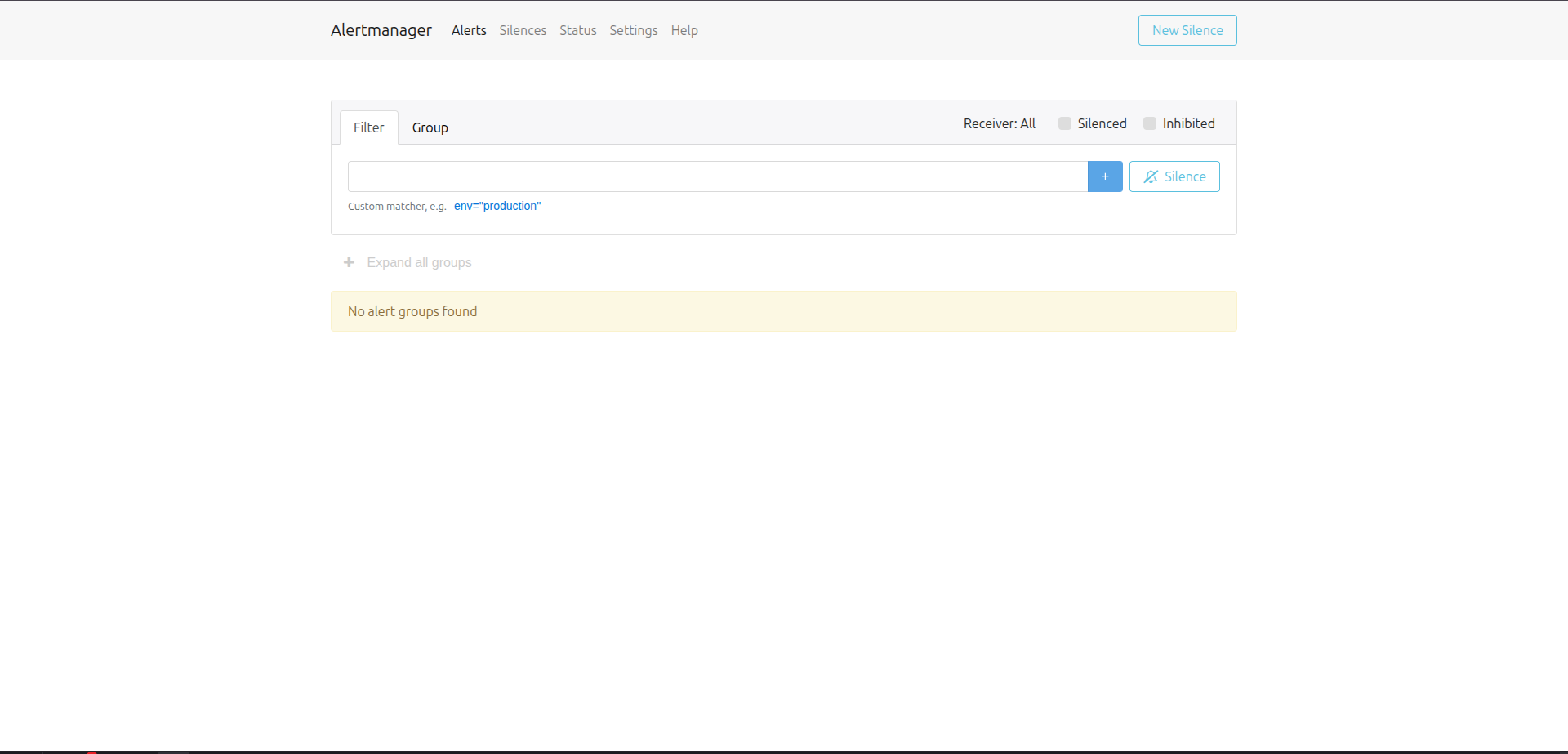Open the Receiver: All dropdown
Screen dimensions: 1568x754
(x=1000, y=123)
